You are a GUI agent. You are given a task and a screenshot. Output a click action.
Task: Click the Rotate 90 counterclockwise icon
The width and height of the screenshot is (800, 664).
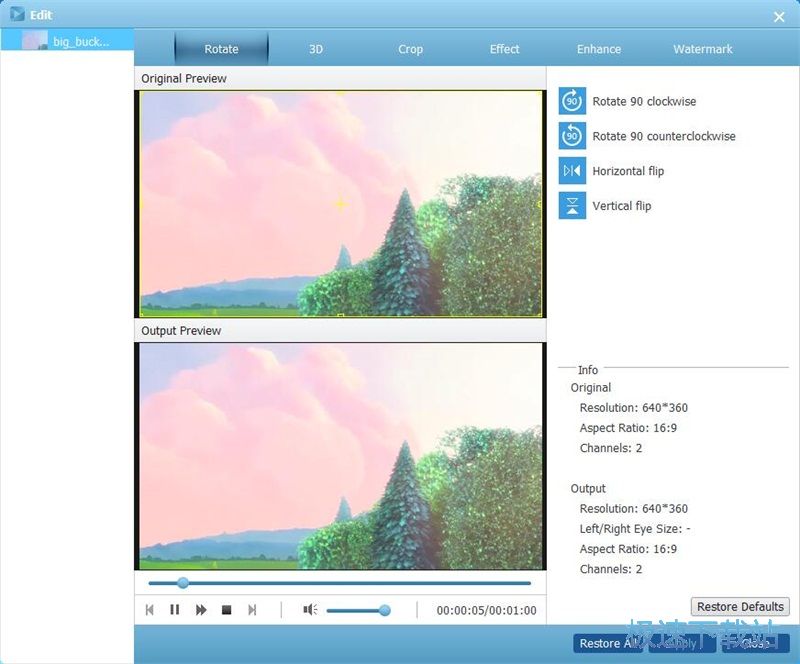pos(572,136)
